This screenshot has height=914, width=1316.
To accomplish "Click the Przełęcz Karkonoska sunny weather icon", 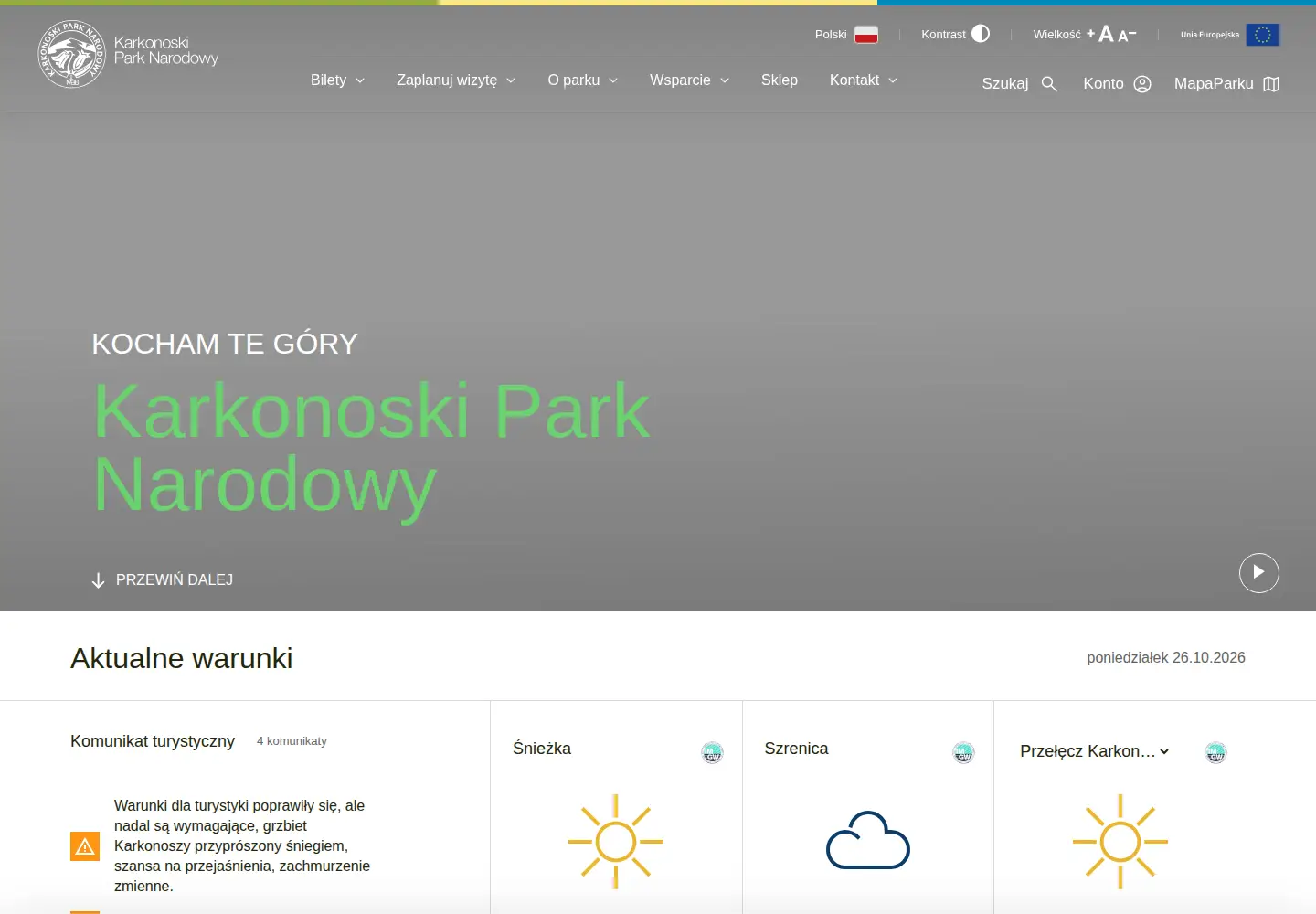I will [x=1120, y=842].
